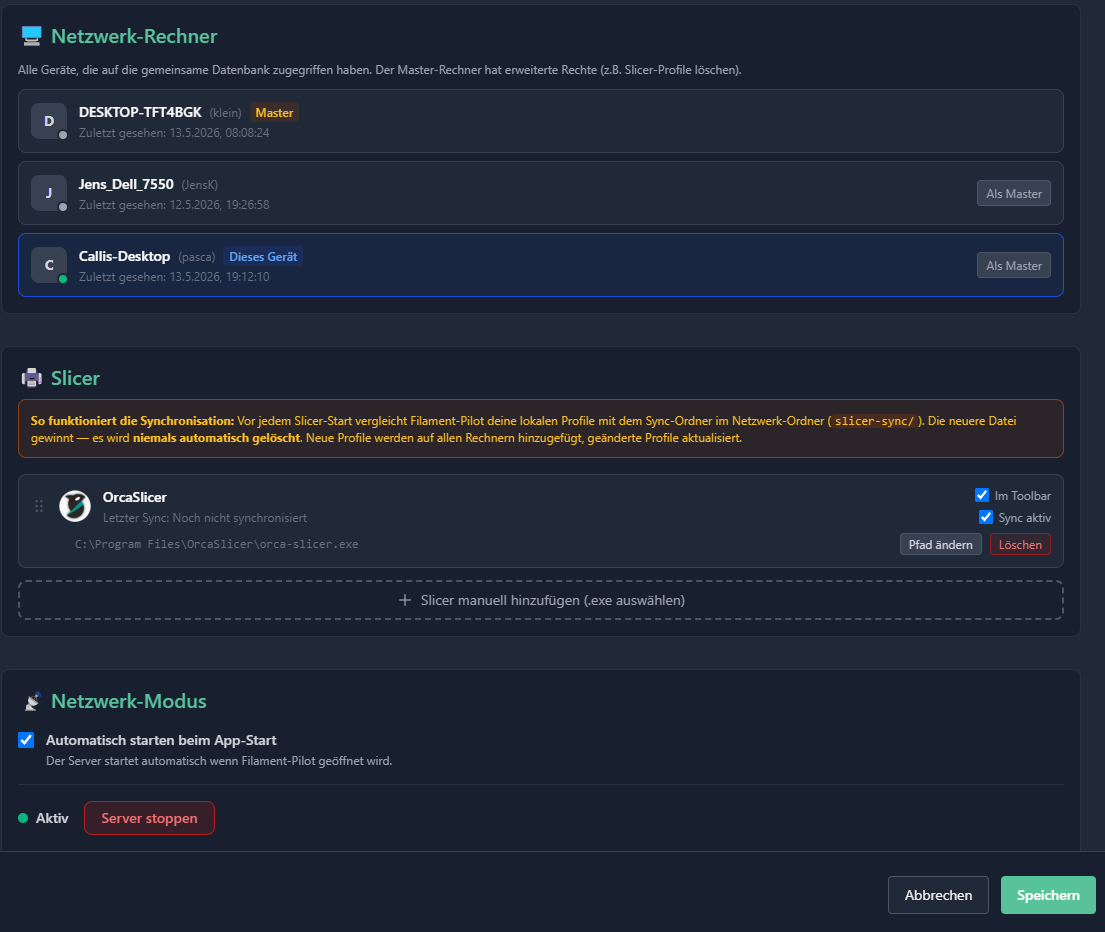Screen dimensions: 1105x932
Task: Toggle the Im Toolbar checkbox
Action: click(982, 495)
